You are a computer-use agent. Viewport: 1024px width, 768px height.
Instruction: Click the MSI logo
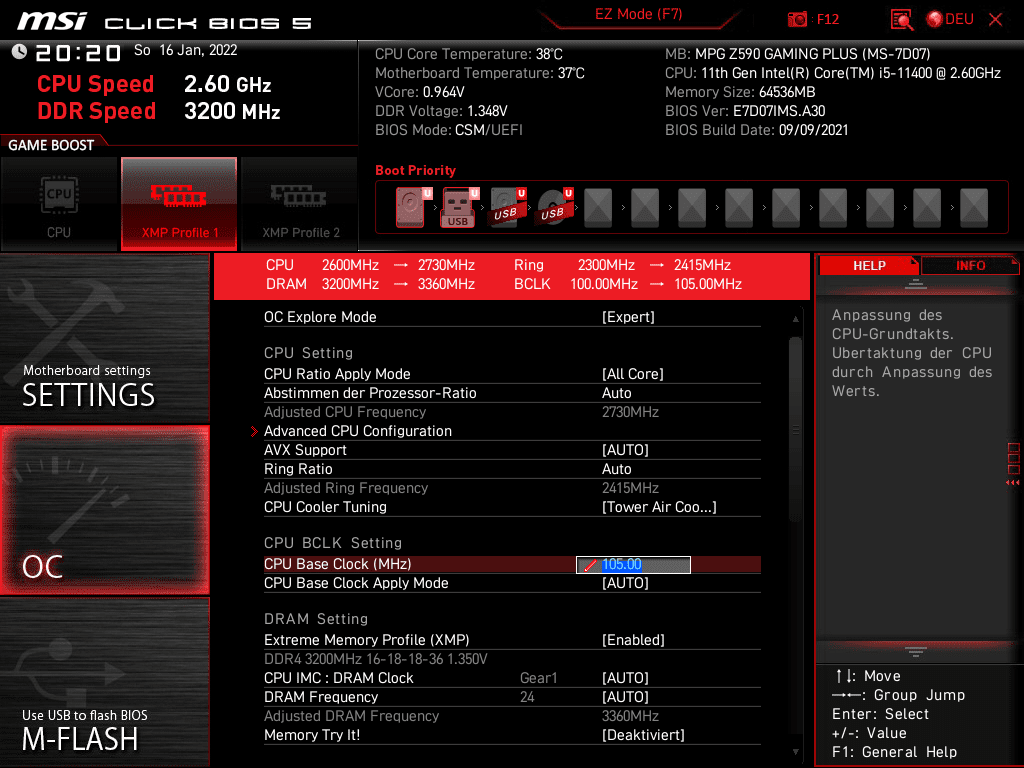52,21
